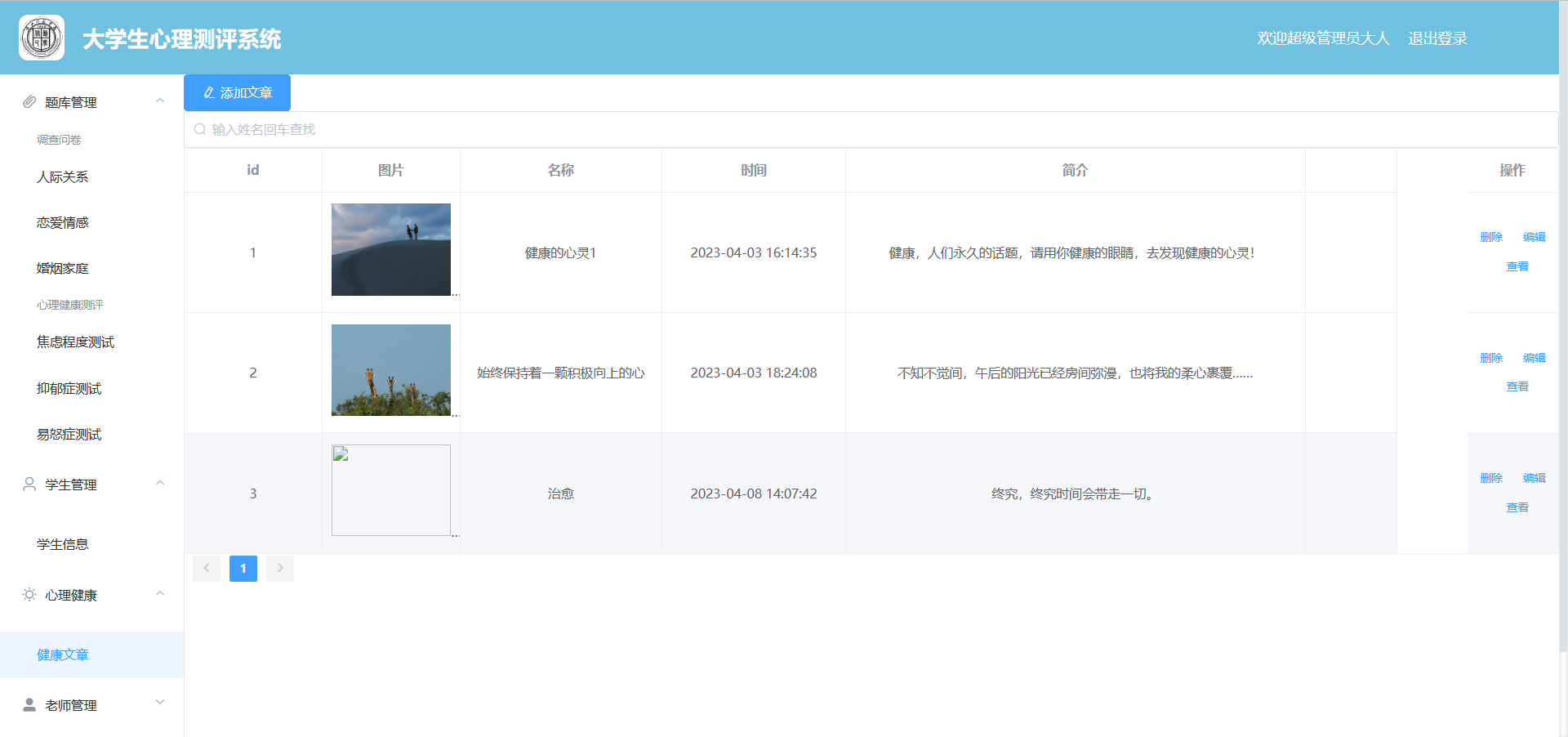Image resolution: width=1568 pixels, height=737 pixels.
Task: Go to previous page arrow
Action: pyautogui.click(x=207, y=568)
